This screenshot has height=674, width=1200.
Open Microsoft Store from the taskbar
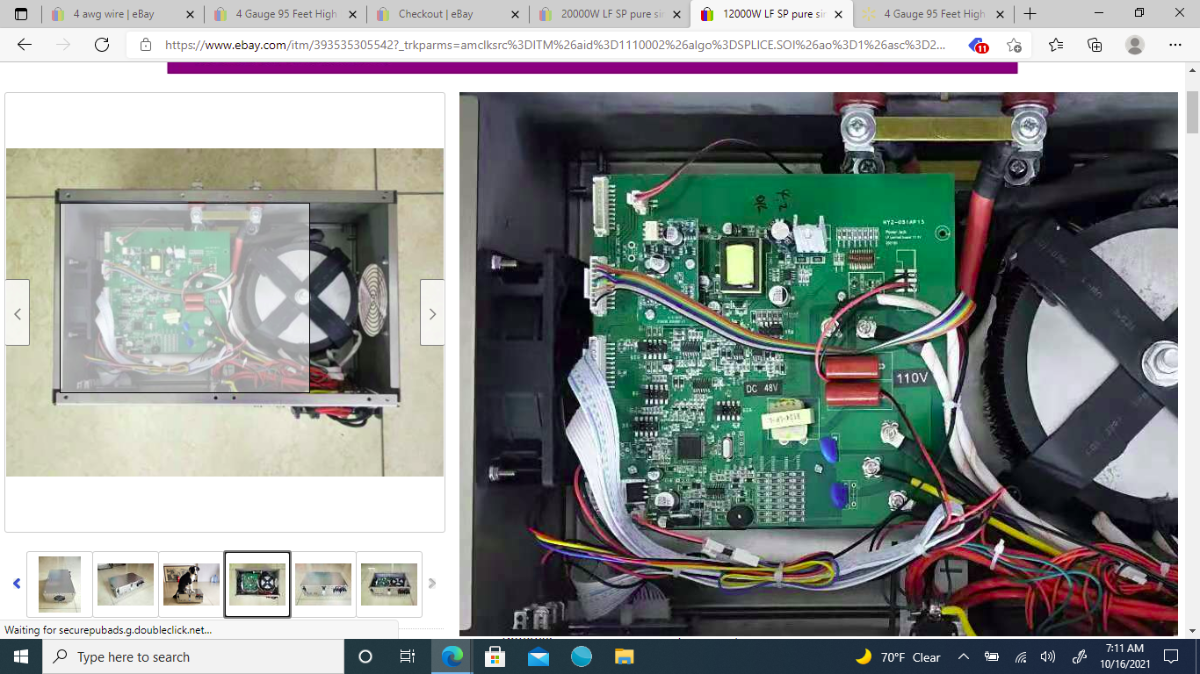(495, 657)
